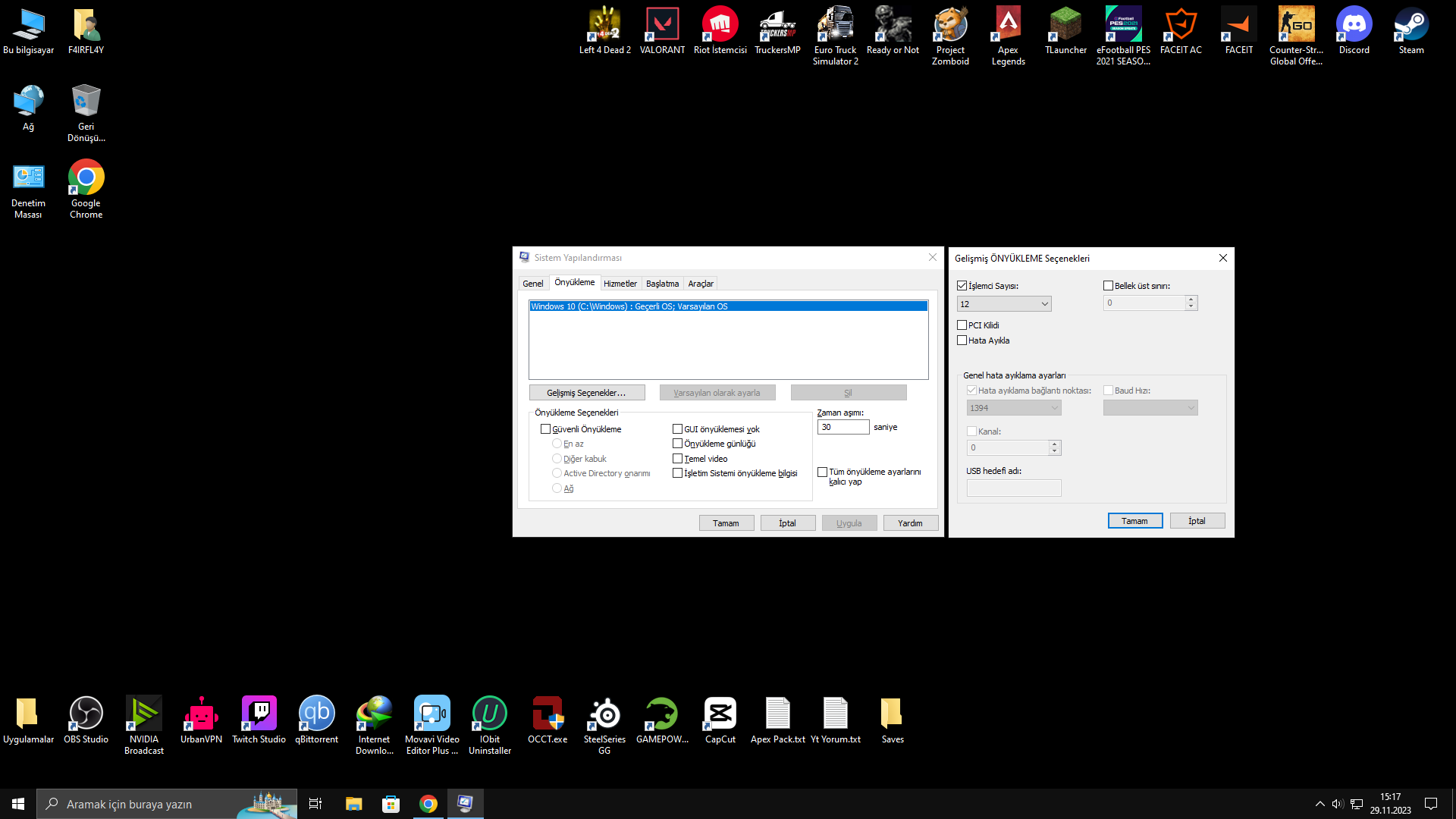Uncheck İşlemci Sayısı checkbox
This screenshot has height=819, width=1456.
click(962, 286)
